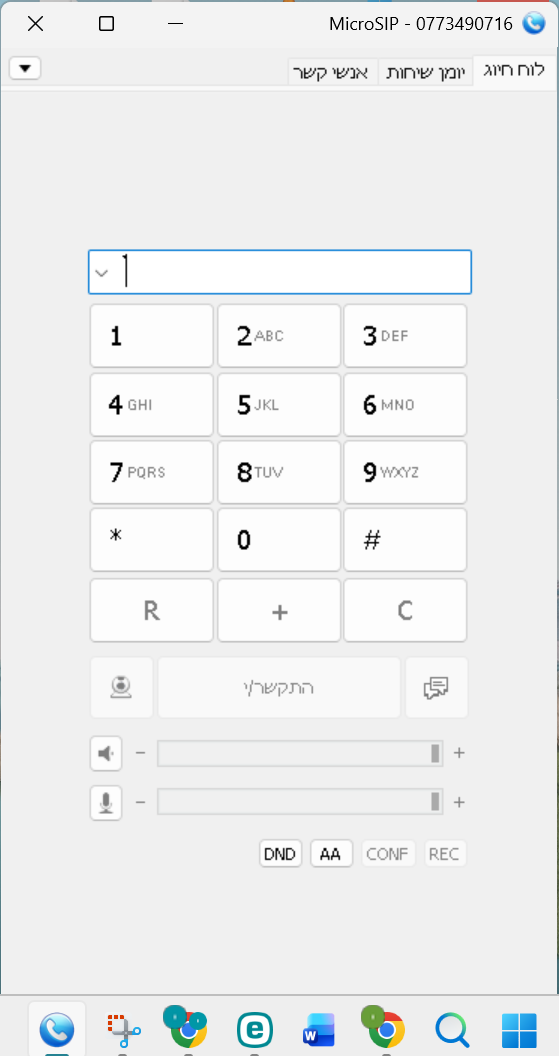Open Windows Search magnifier icon

(451, 1029)
